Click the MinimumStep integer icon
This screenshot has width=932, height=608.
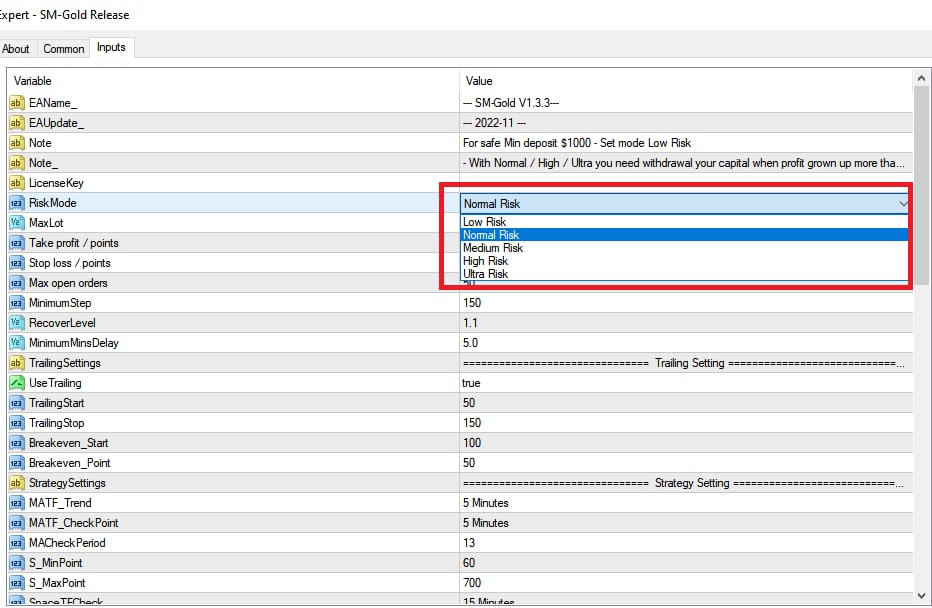pos(16,303)
